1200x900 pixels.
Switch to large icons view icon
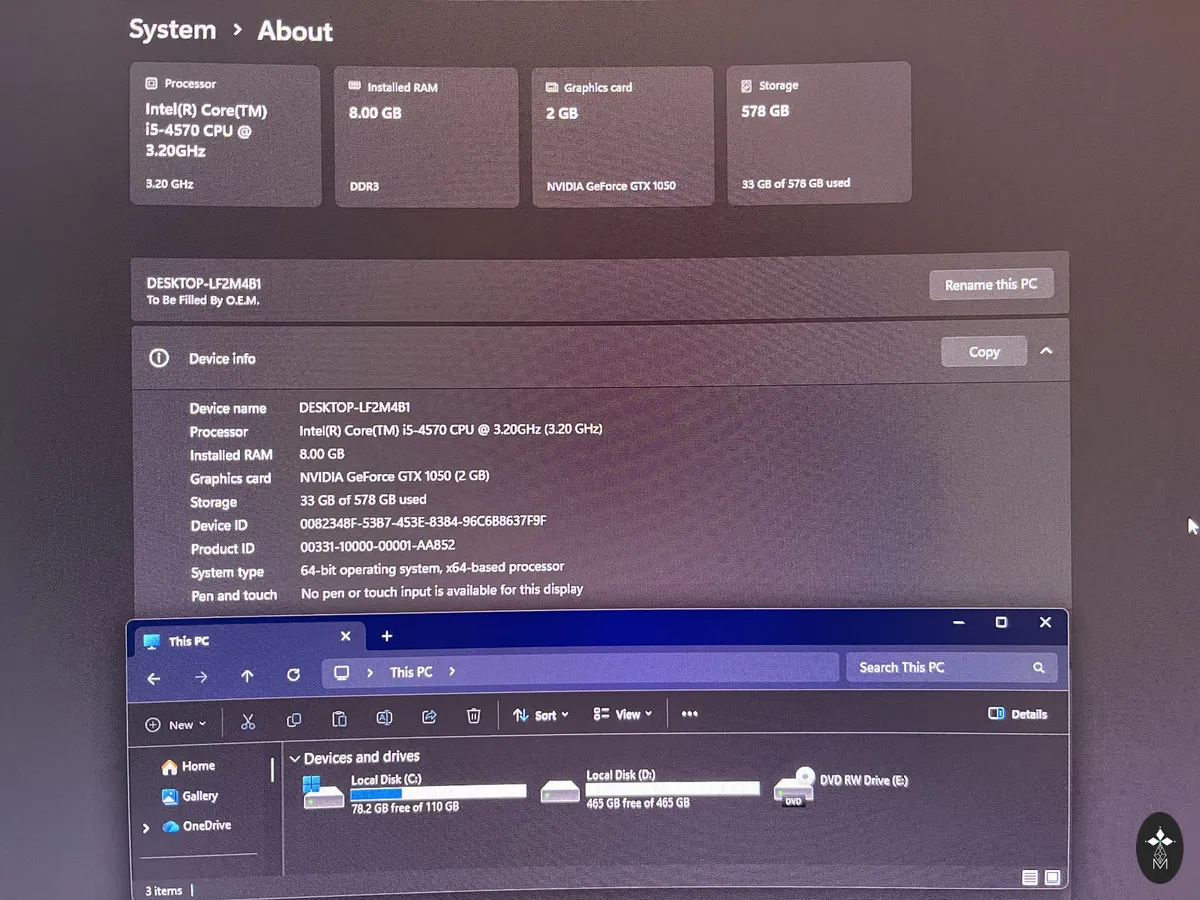point(1052,878)
